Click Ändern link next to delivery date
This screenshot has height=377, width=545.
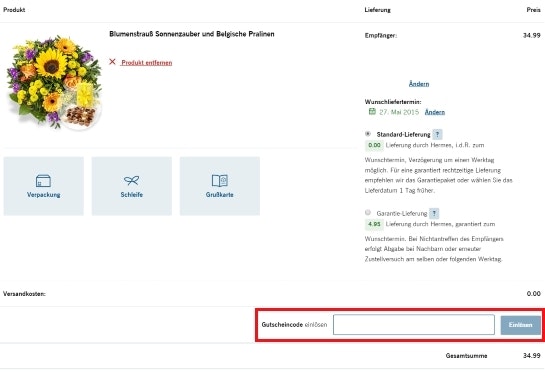(435, 112)
